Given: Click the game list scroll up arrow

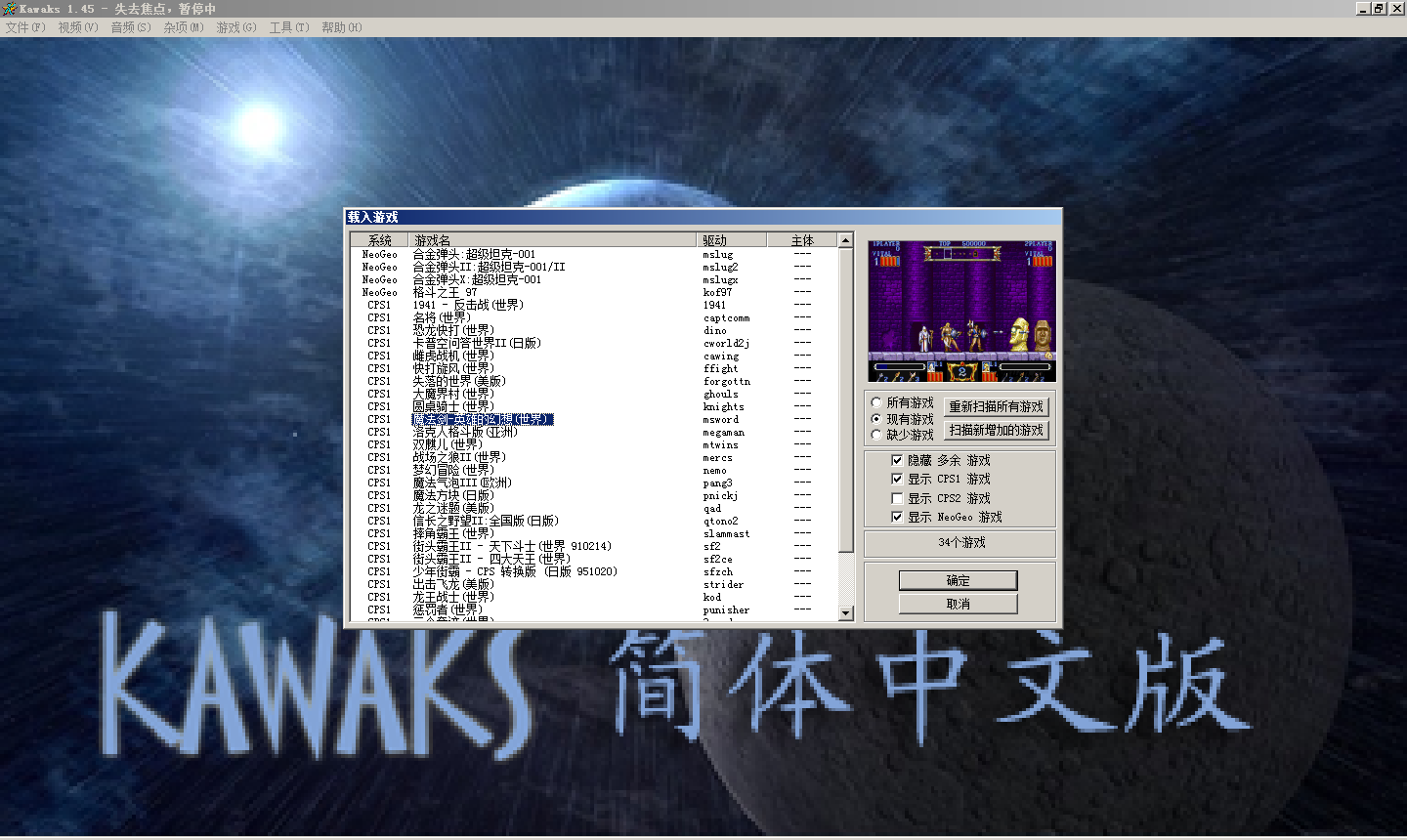Looking at the screenshot, I should (x=846, y=240).
